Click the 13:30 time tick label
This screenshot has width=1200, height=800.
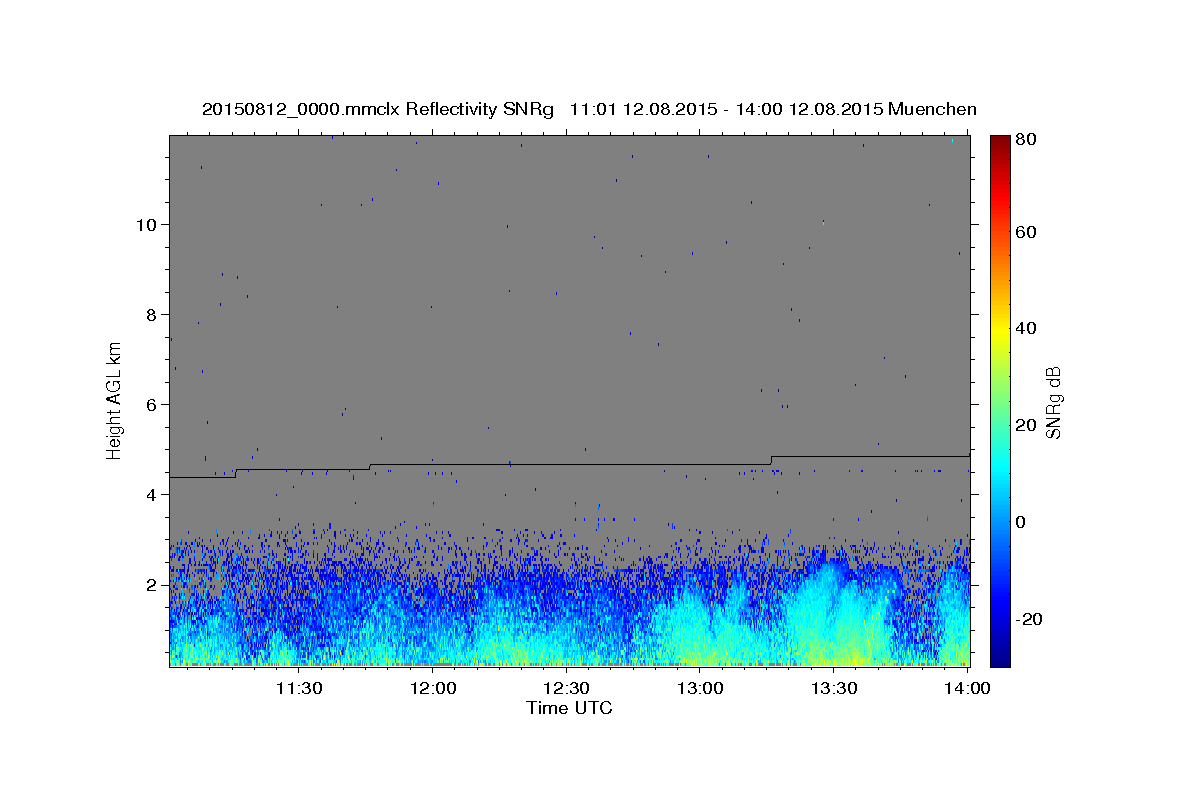point(834,688)
